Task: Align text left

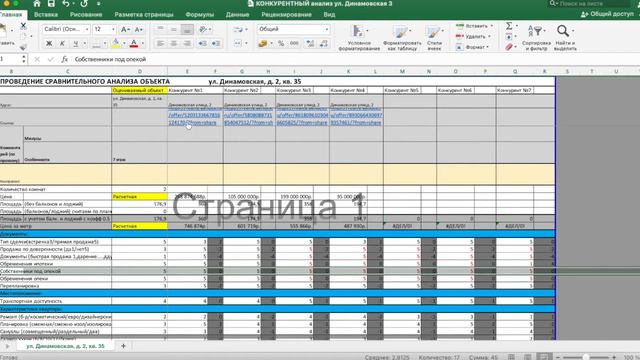Action: [x=160, y=43]
